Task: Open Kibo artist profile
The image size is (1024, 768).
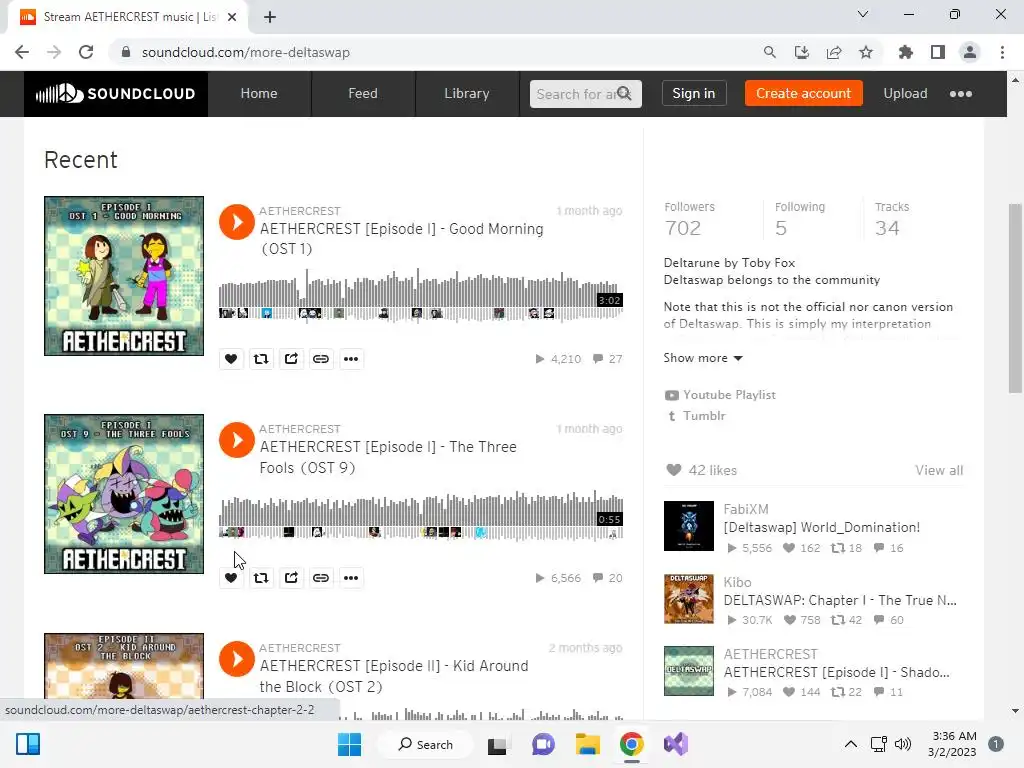Action: (x=737, y=583)
